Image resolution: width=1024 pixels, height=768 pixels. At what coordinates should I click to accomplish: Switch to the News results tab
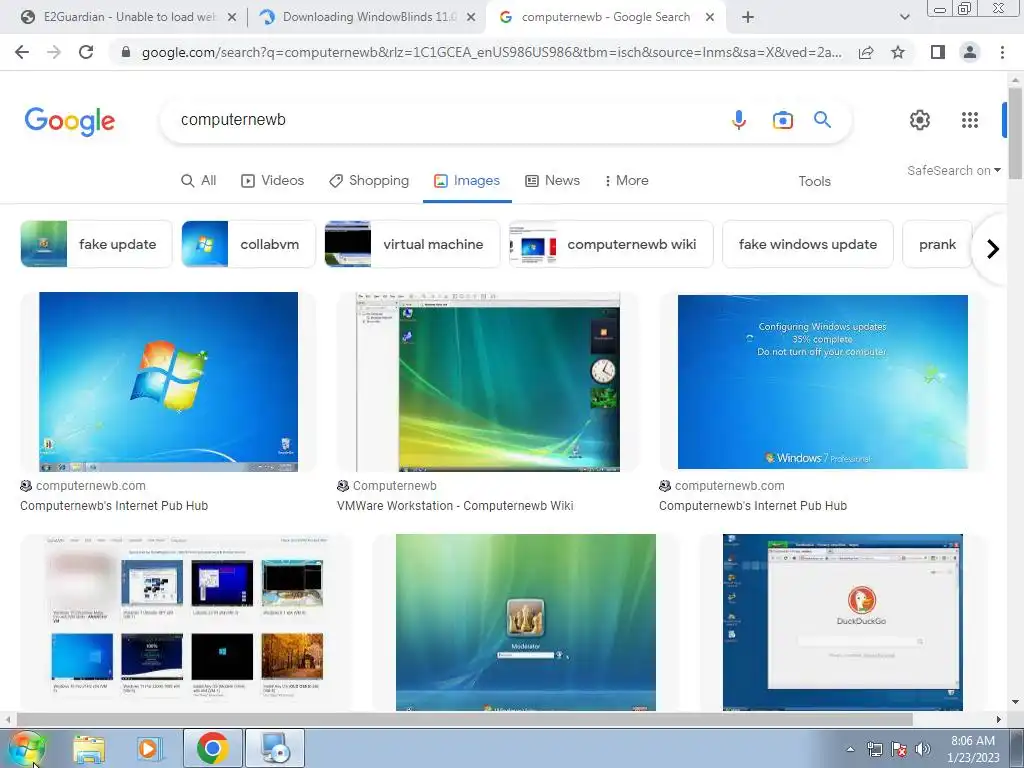(552, 181)
